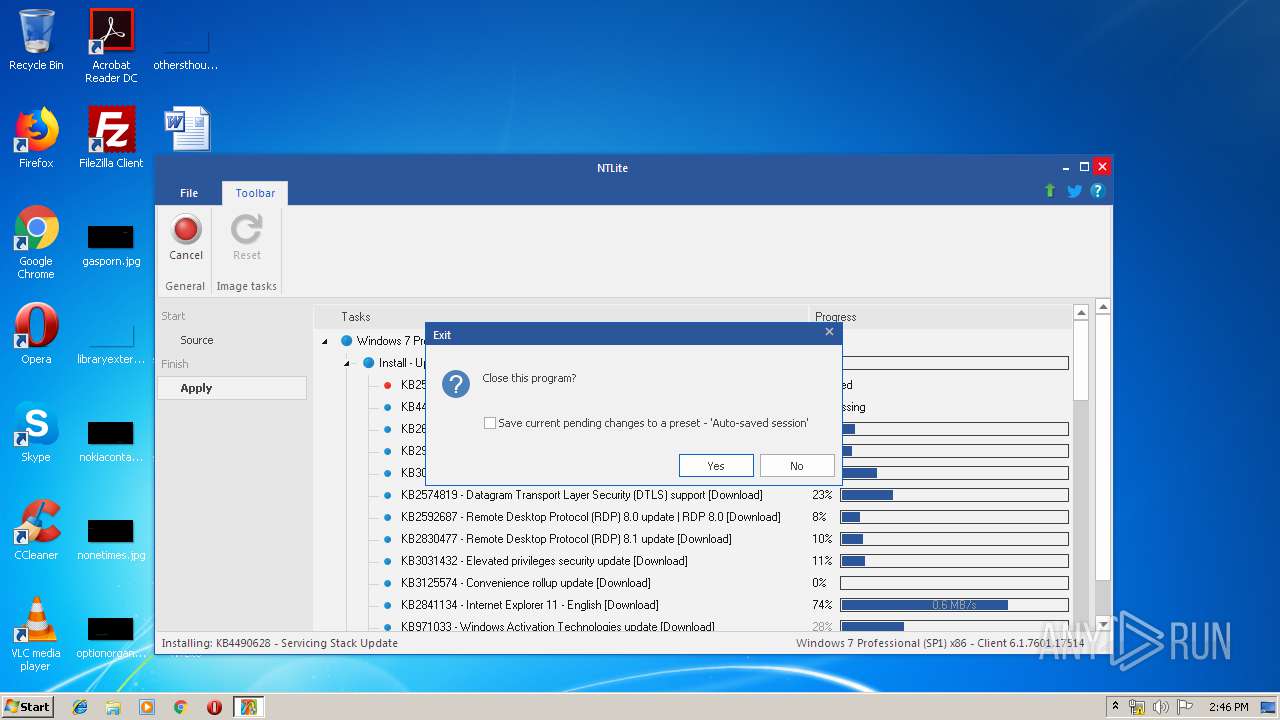
Task: Click the clock showing 2:46 PM
Action: [1228, 707]
